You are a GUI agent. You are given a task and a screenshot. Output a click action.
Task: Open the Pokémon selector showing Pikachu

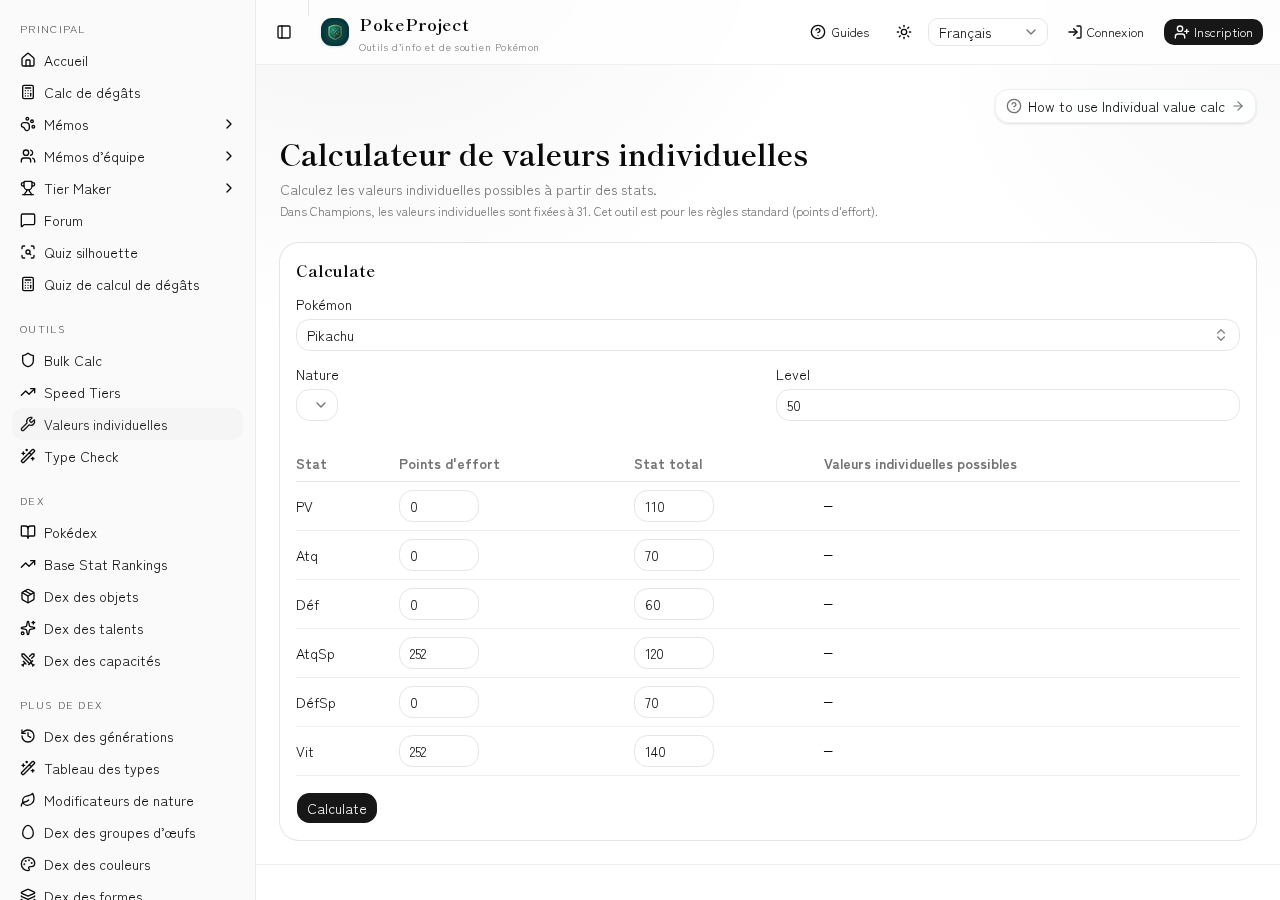pos(768,335)
